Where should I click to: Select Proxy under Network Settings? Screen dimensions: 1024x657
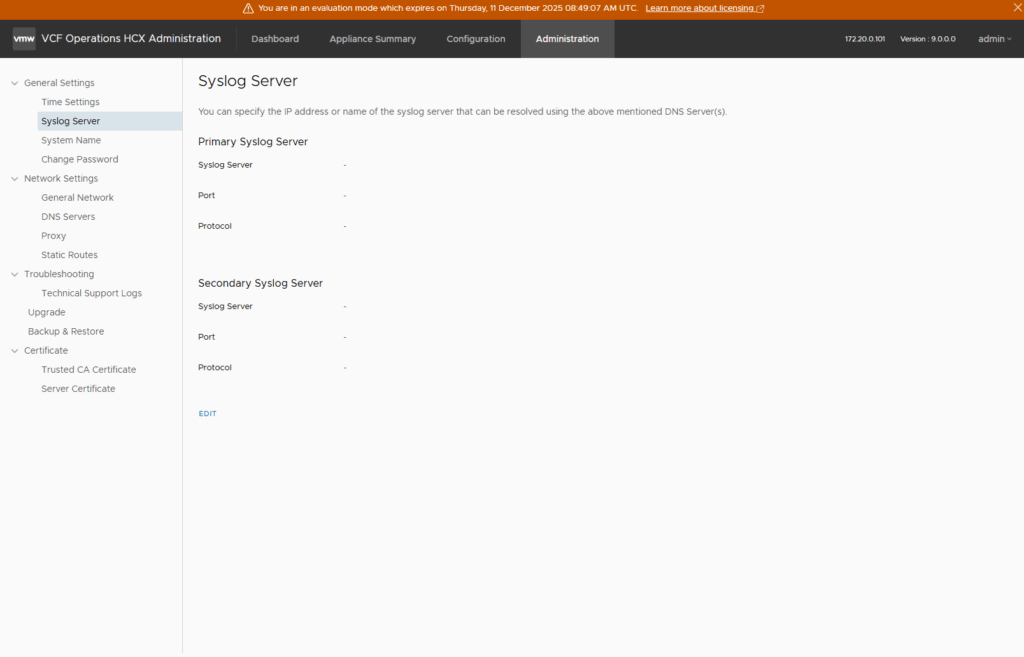click(x=53, y=236)
